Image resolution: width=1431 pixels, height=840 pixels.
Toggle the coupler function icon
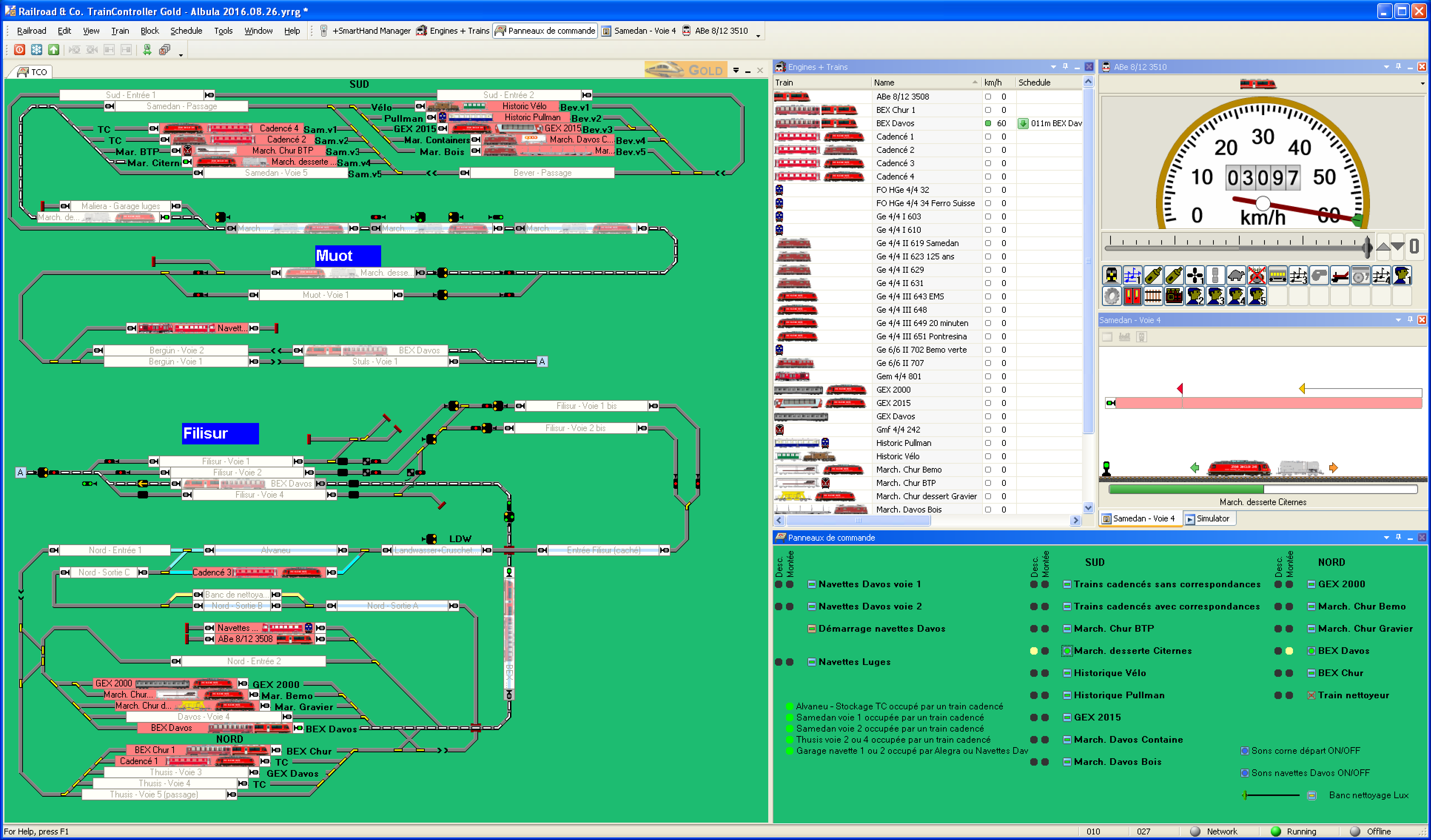(x=1215, y=275)
